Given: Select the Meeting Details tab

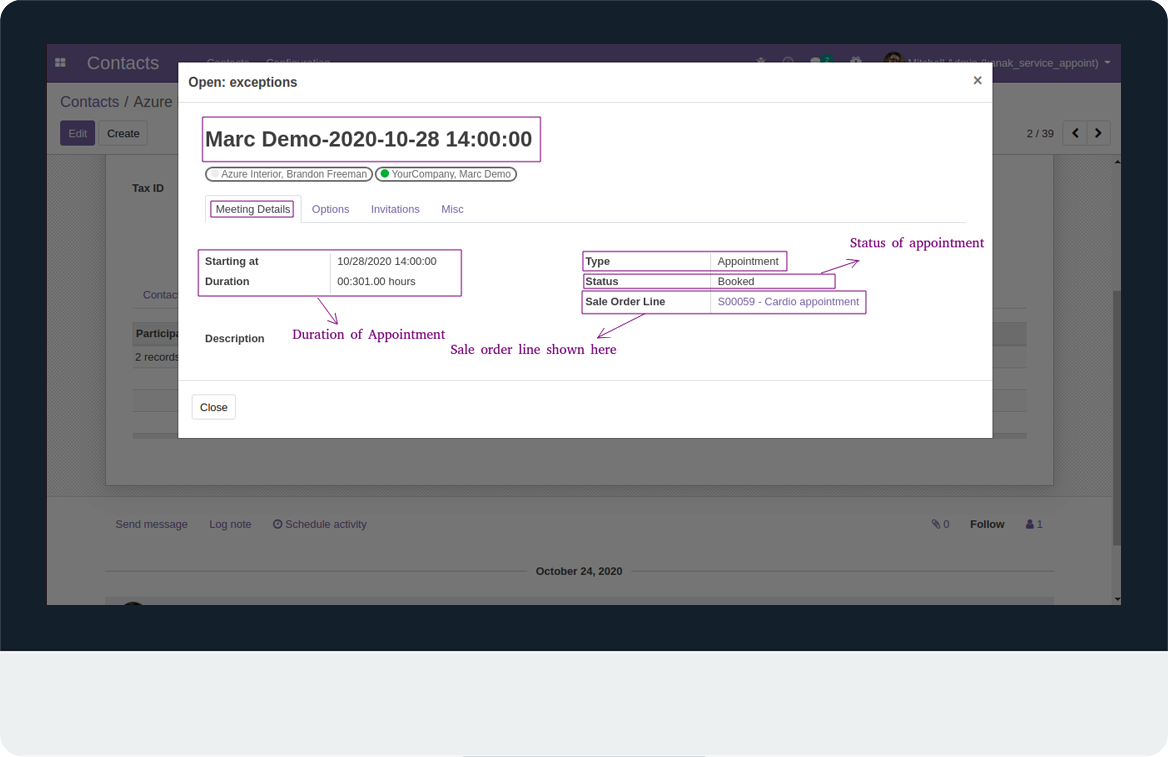Looking at the screenshot, I should 253,209.
